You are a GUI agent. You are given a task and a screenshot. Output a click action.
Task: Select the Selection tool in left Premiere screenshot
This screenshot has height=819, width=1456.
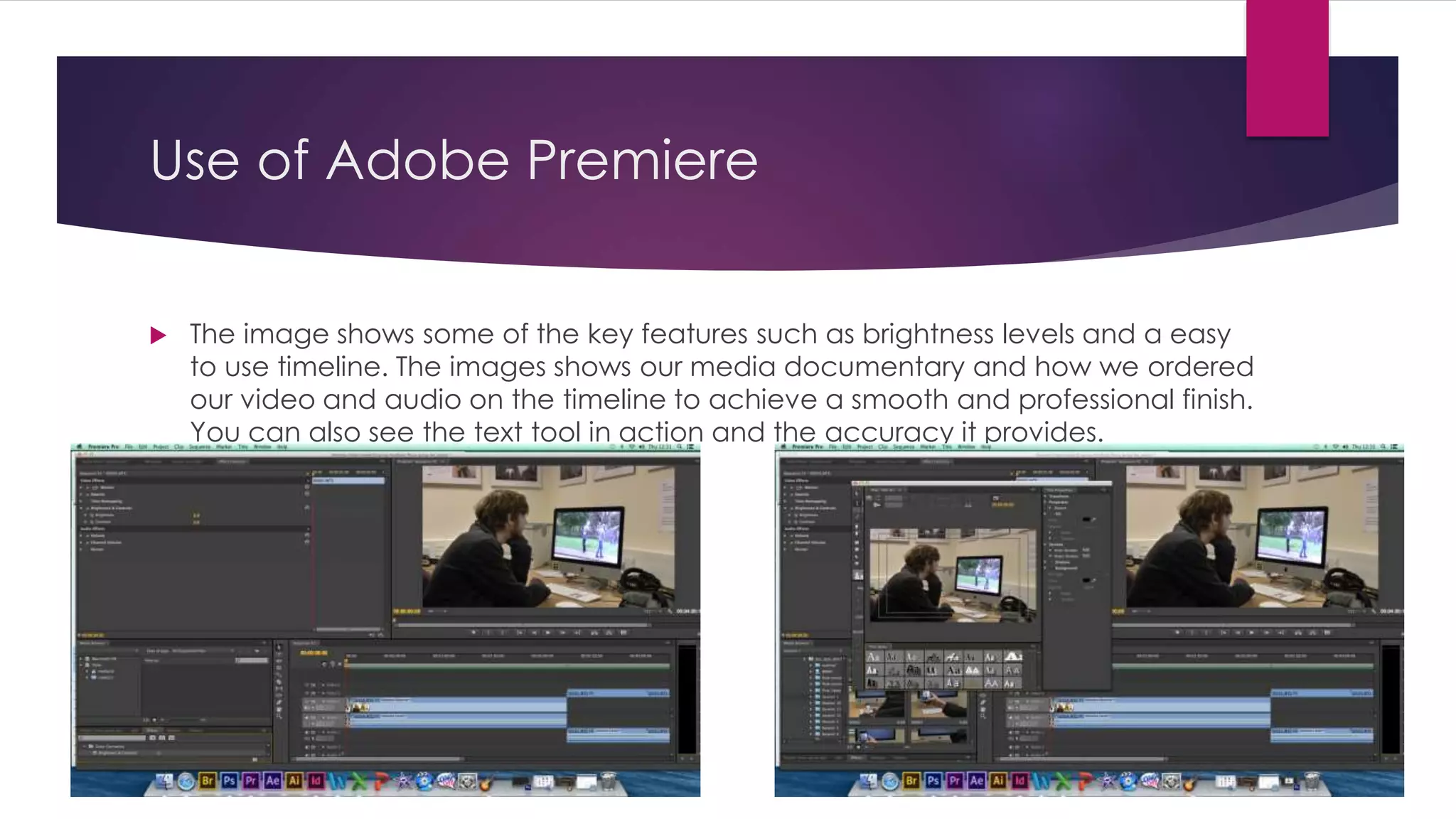(279, 646)
